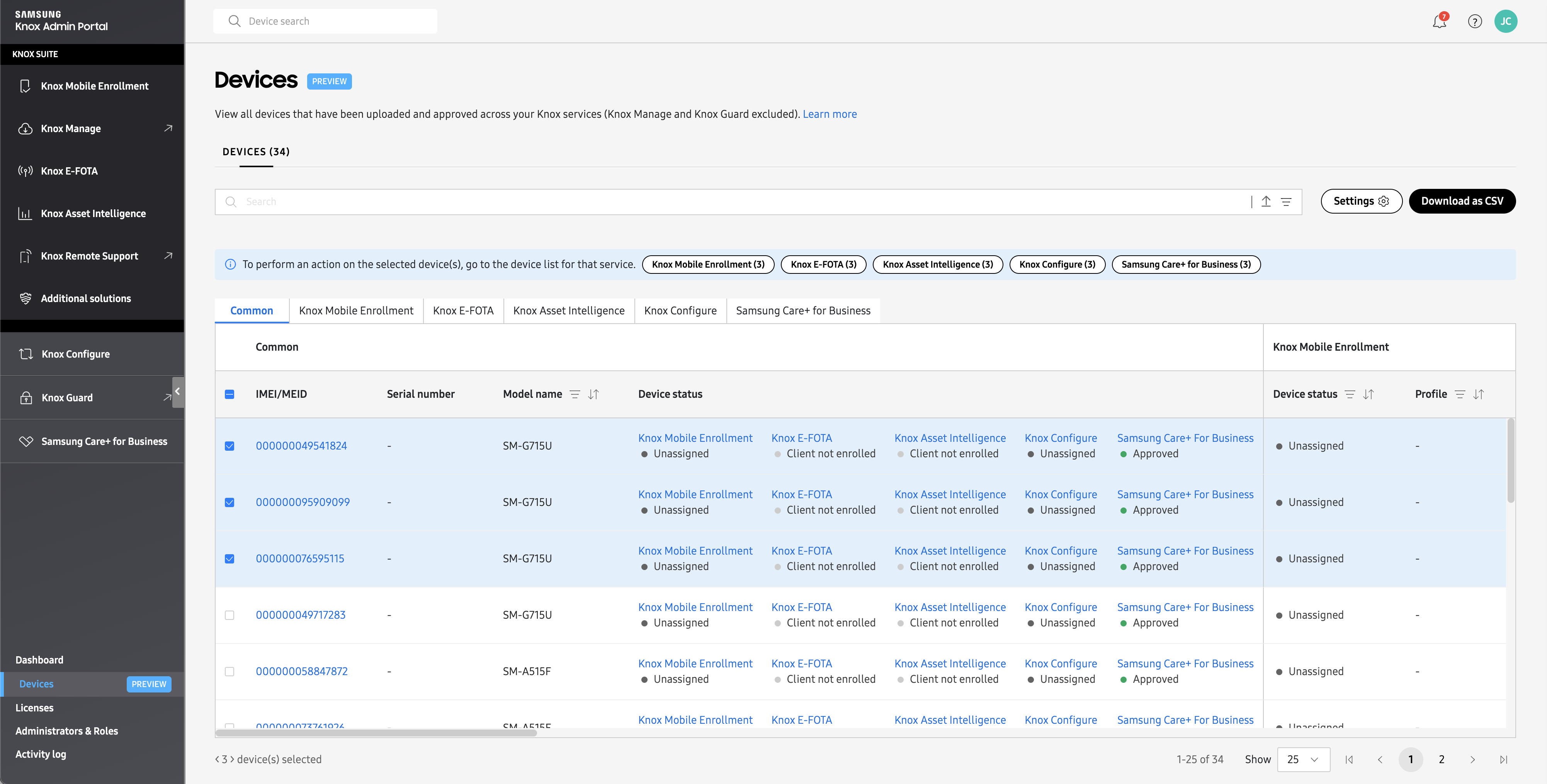
Task: Click the upload icon in search bar
Action: point(1266,202)
